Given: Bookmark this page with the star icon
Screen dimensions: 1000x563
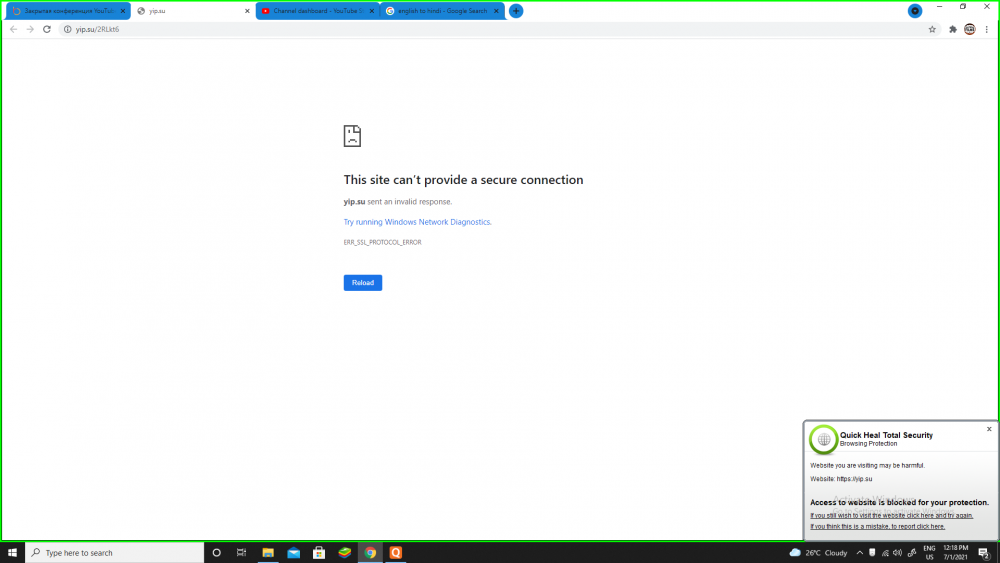Looking at the screenshot, I should (932, 29).
